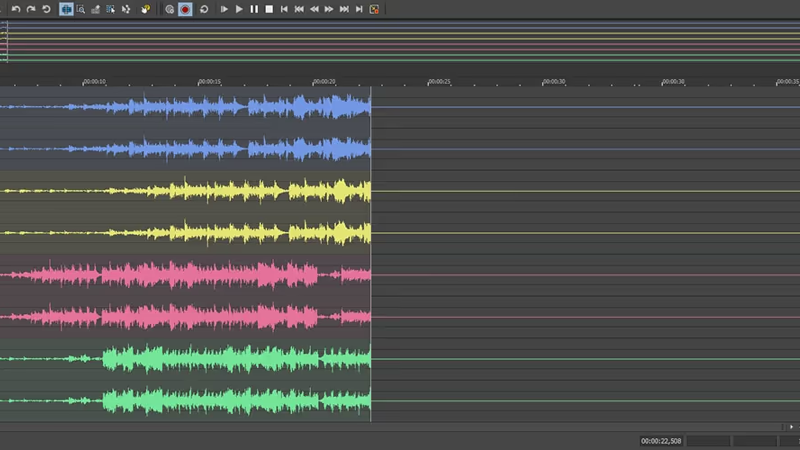The width and height of the screenshot is (800, 450).
Task: Select the highlighted Edit tool
Action: 66,9
